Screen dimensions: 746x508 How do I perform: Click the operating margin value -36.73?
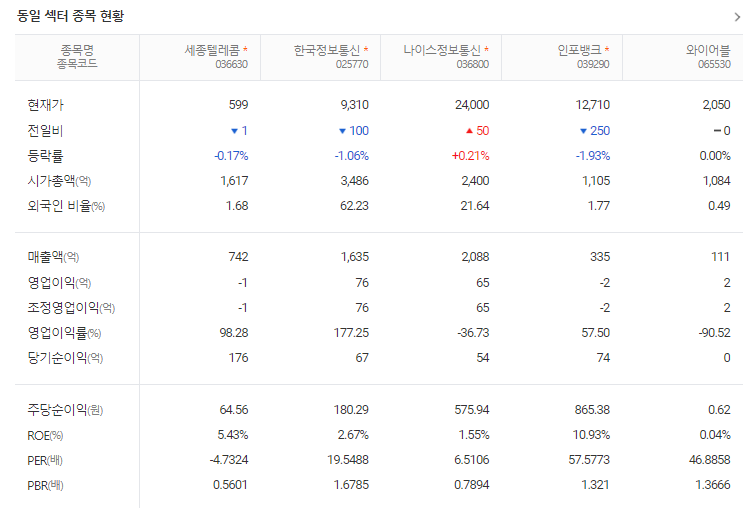(473, 333)
